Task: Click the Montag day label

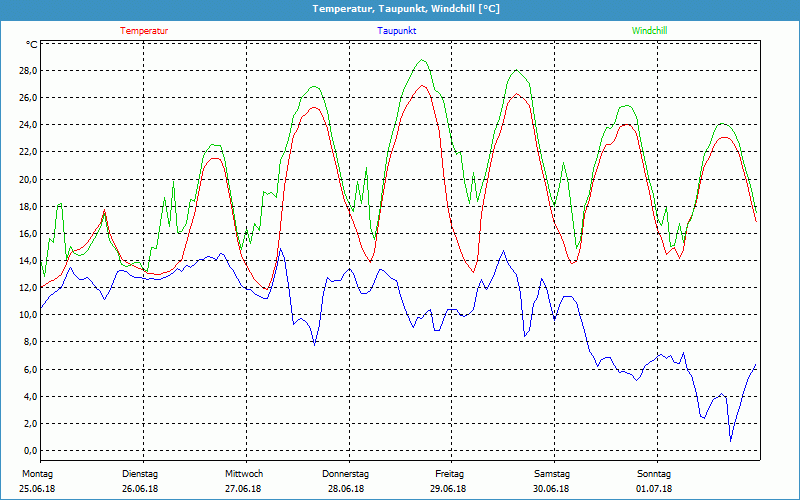Action: (37, 474)
